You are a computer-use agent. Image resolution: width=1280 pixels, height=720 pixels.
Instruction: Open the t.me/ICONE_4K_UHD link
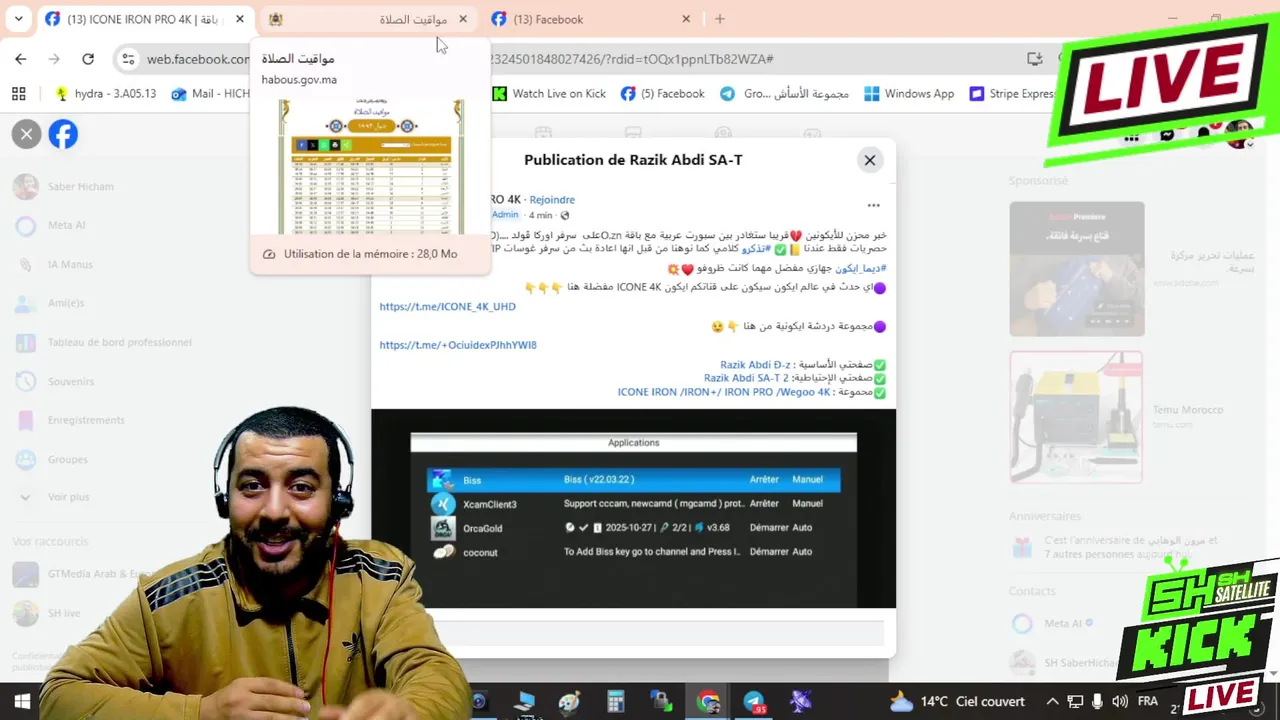pos(448,307)
